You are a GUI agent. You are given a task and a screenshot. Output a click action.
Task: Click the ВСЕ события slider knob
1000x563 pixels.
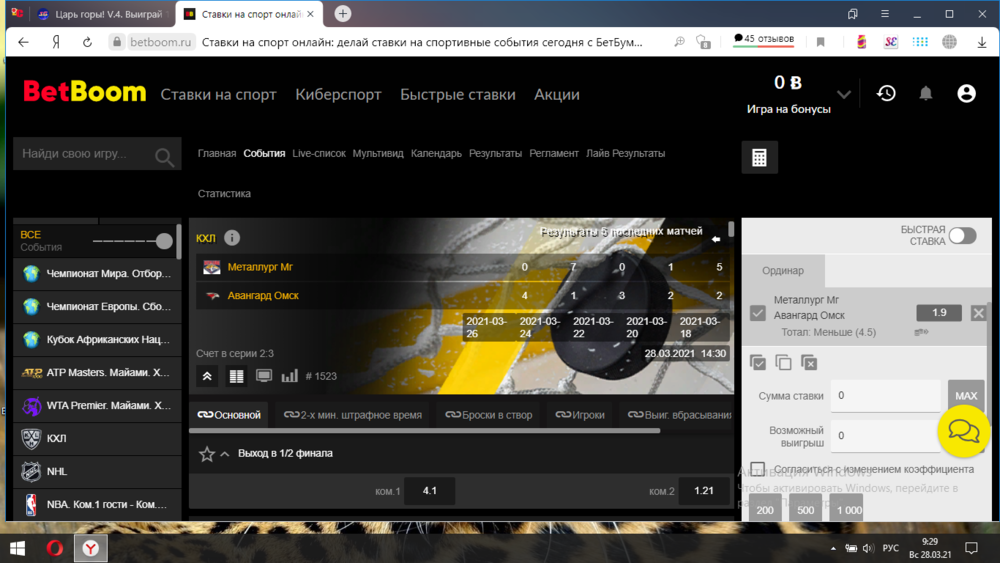point(164,241)
